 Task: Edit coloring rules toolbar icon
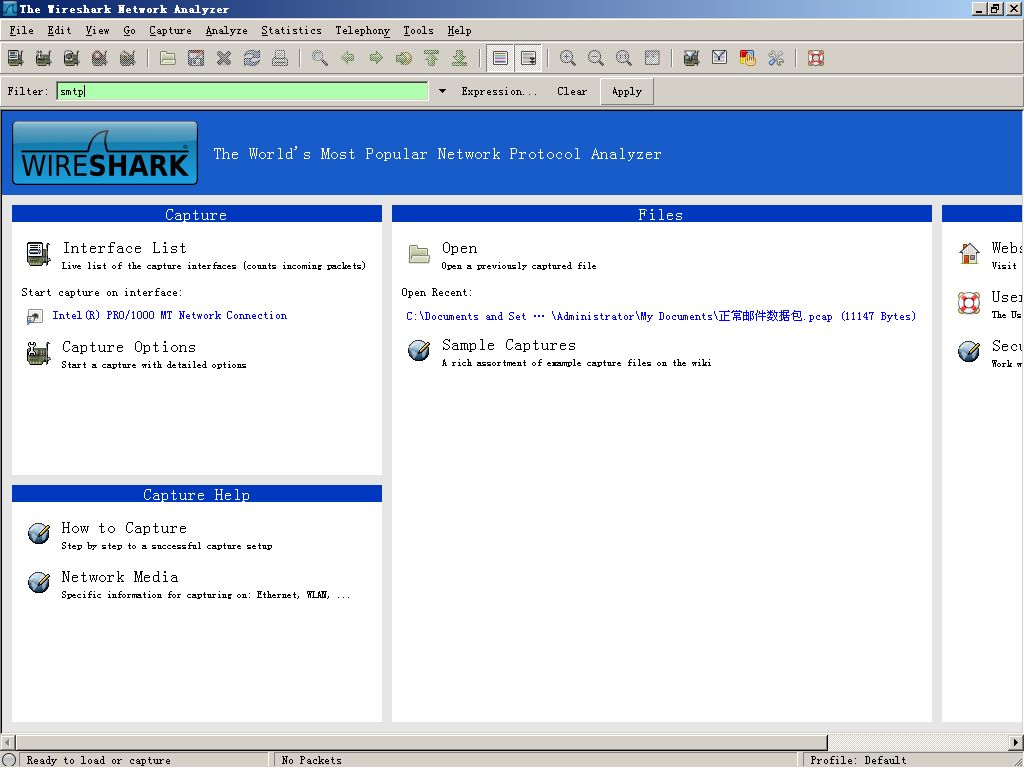click(x=748, y=58)
